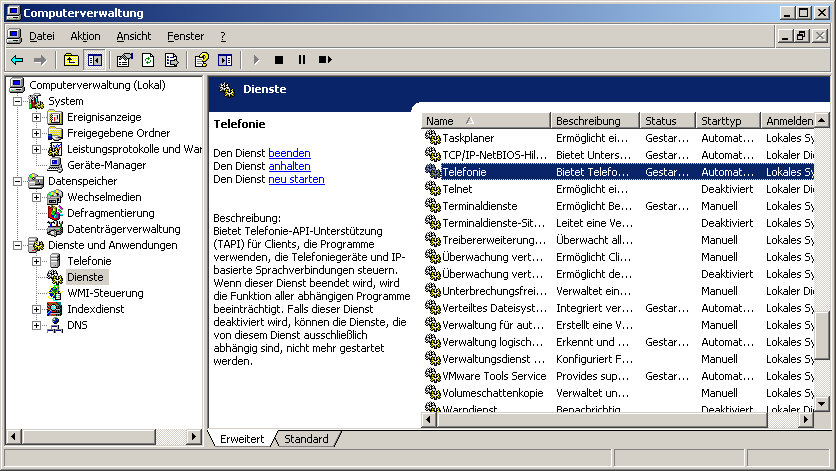Expand the Ereignisanzeige tree node
The image size is (836, 471).
point(37,117)
